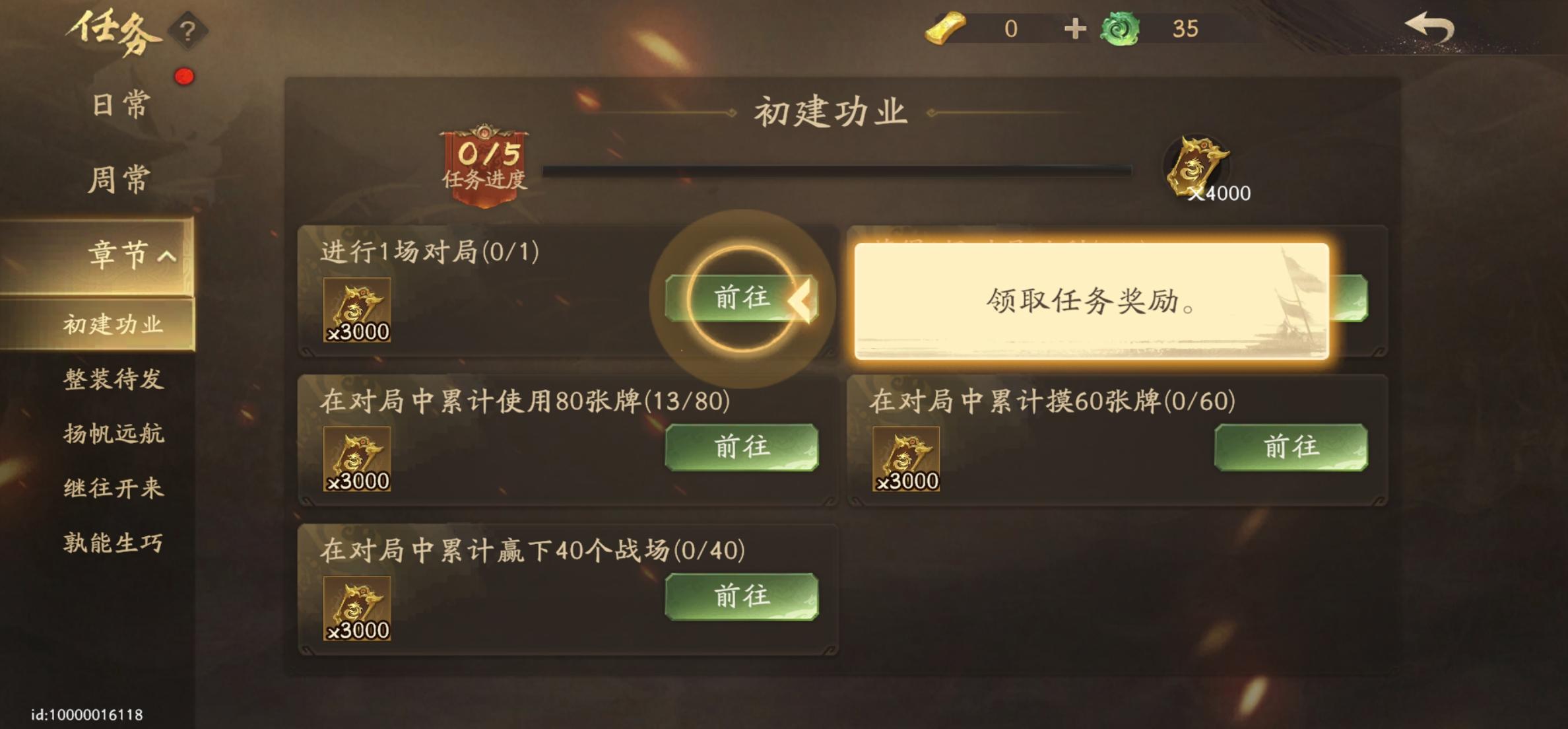Tap the x3000 reward for 进行1场对局
Viewport: 1568px width, 729px height.
pyautogui.click(x=357, y=310)
